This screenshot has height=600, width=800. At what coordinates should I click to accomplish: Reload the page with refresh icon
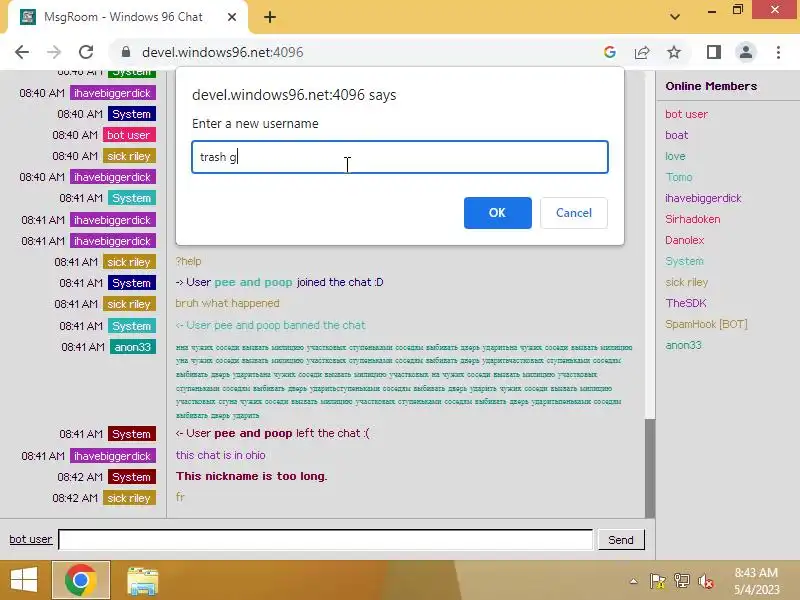[x=86, y=52]
